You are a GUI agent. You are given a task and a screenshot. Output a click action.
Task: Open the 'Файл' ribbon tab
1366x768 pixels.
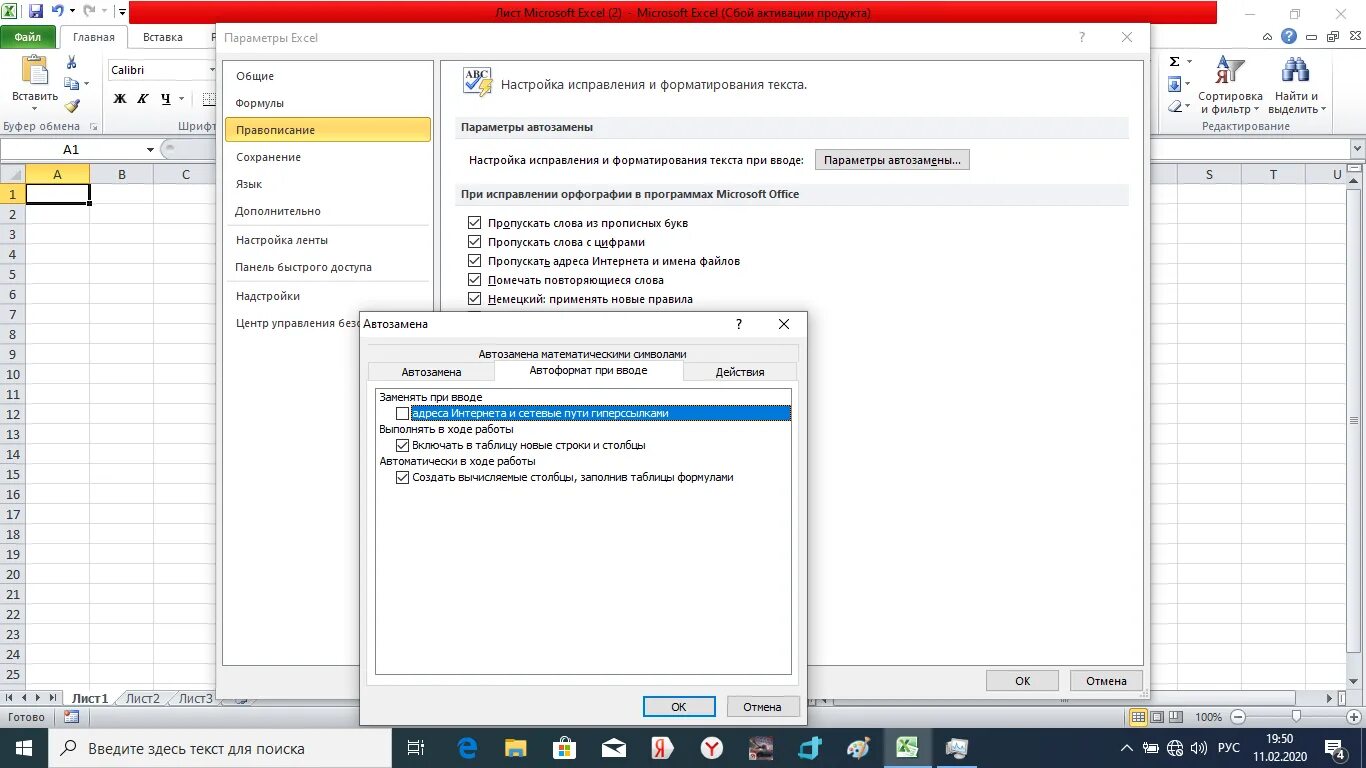pos(28,37)
